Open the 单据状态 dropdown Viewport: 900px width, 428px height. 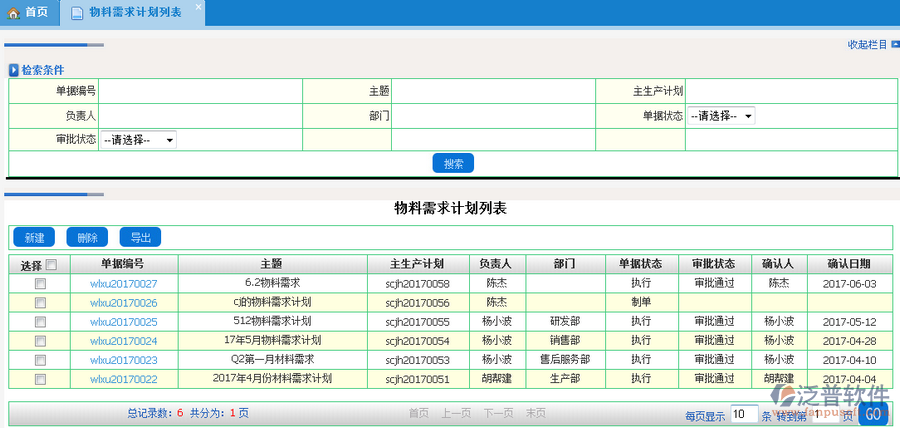click(x=720, y=116)
